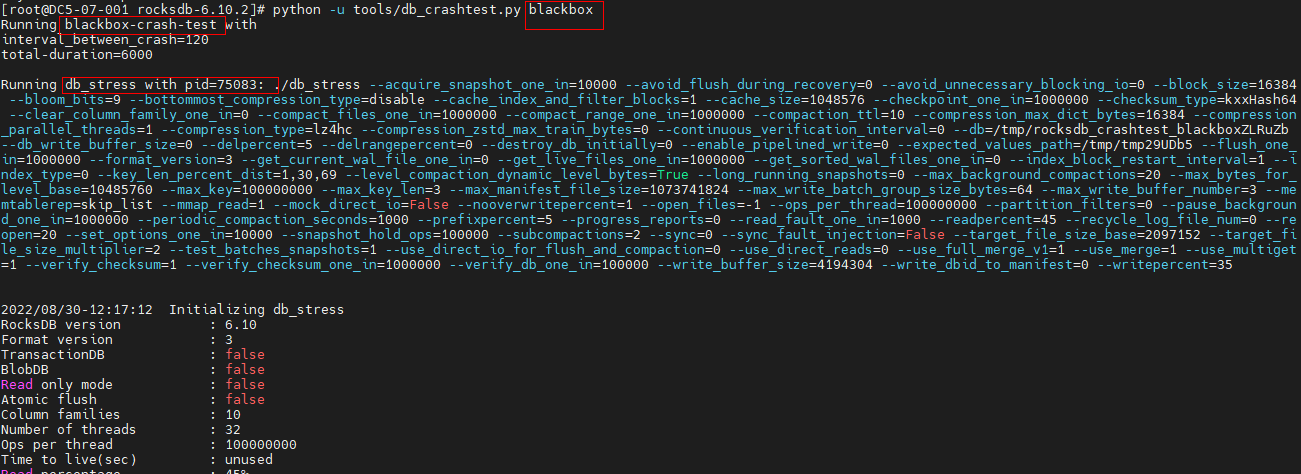Click the 'Number of threads' value 32
Screen dimensions: 1301x474
click(233, 429)
